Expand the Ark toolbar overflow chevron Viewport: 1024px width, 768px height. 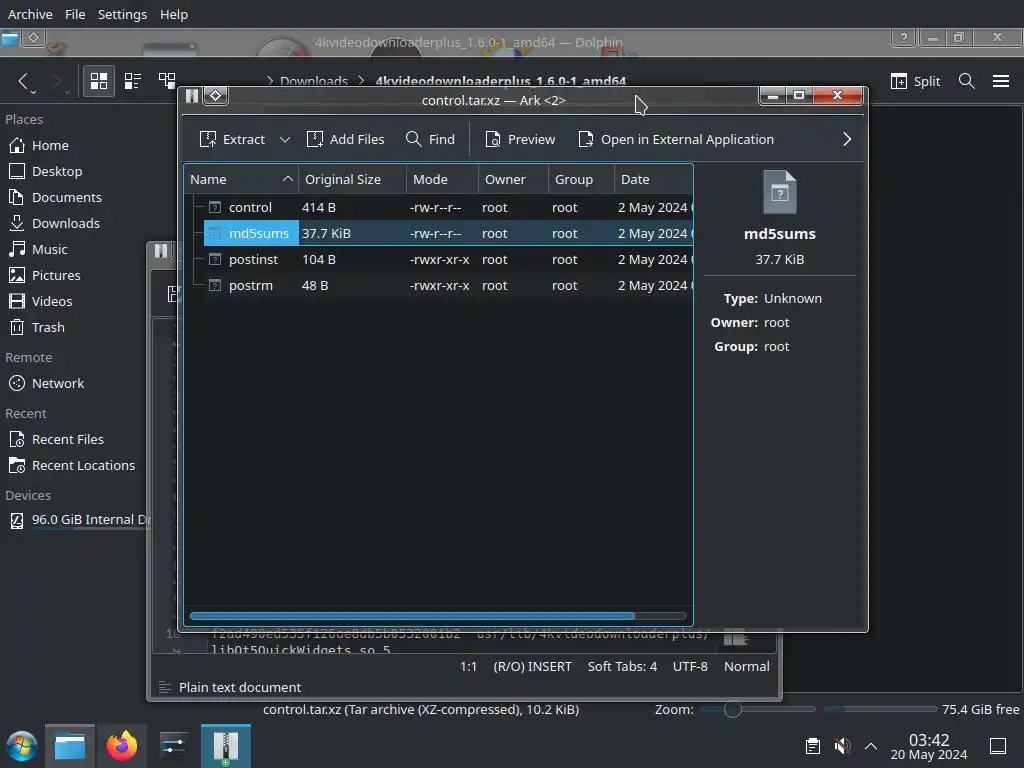click(847, 139)
